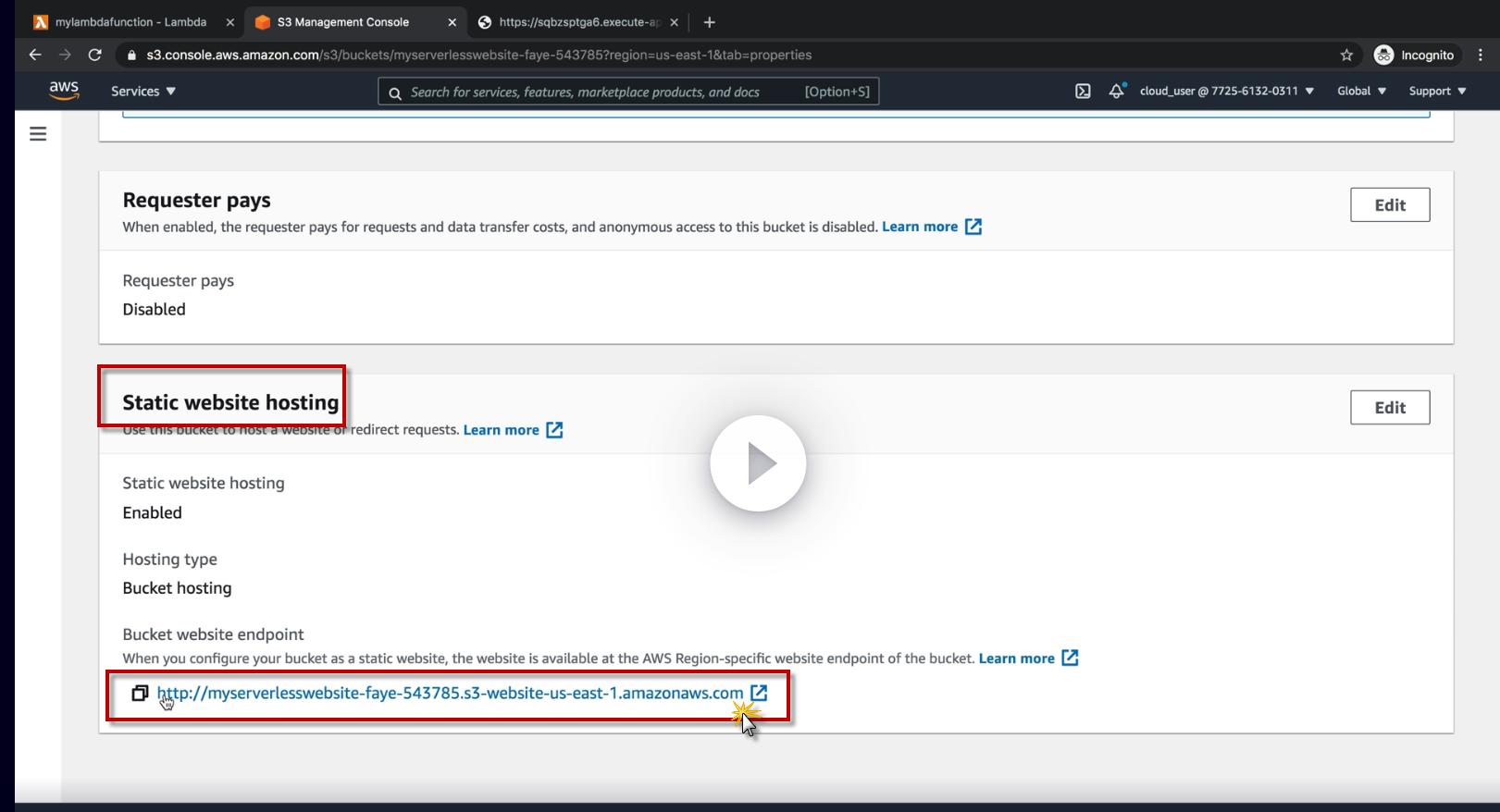The height and width of the screenshot is (812, 1500).
Task: Open the CloudShell terminal icon
Action: (1083, 91)
